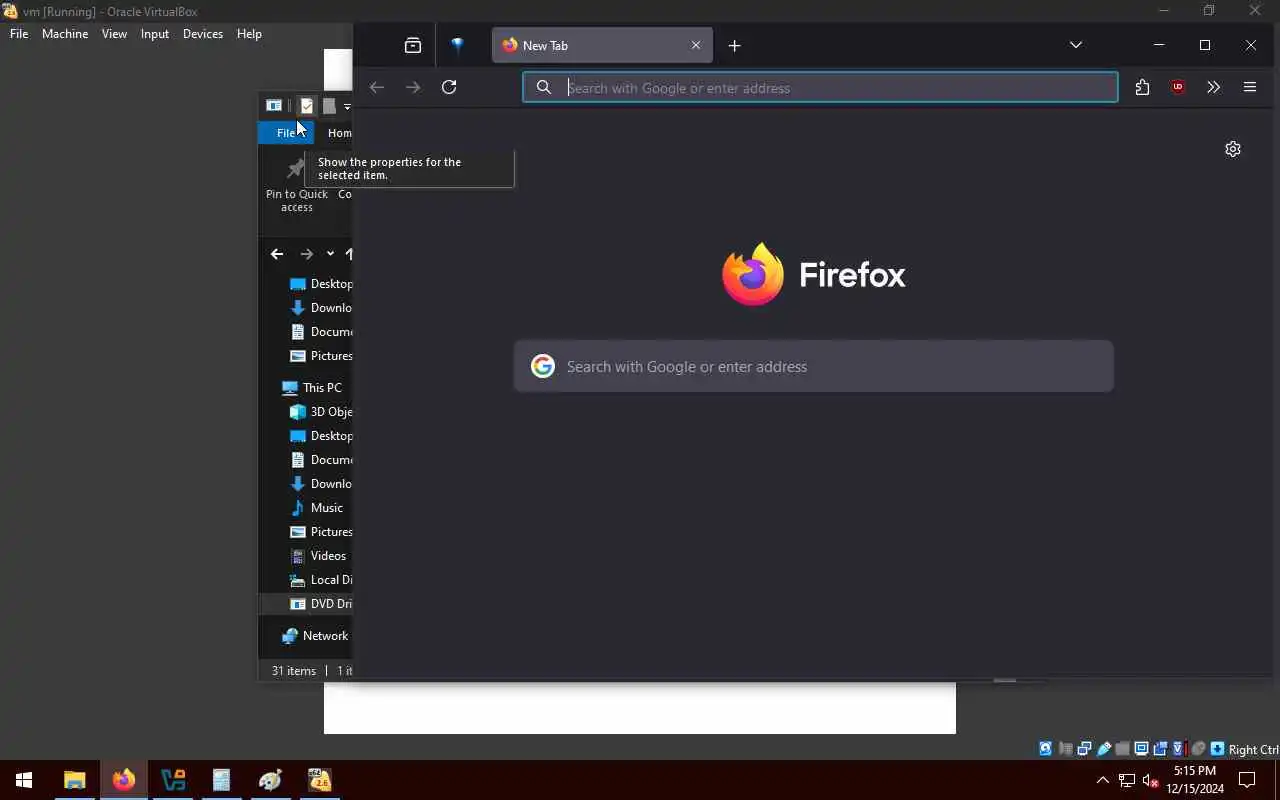Screen dimensions: 1280x800
Task: Open VirtualBox Devices menu
Action: click(203, 33)
